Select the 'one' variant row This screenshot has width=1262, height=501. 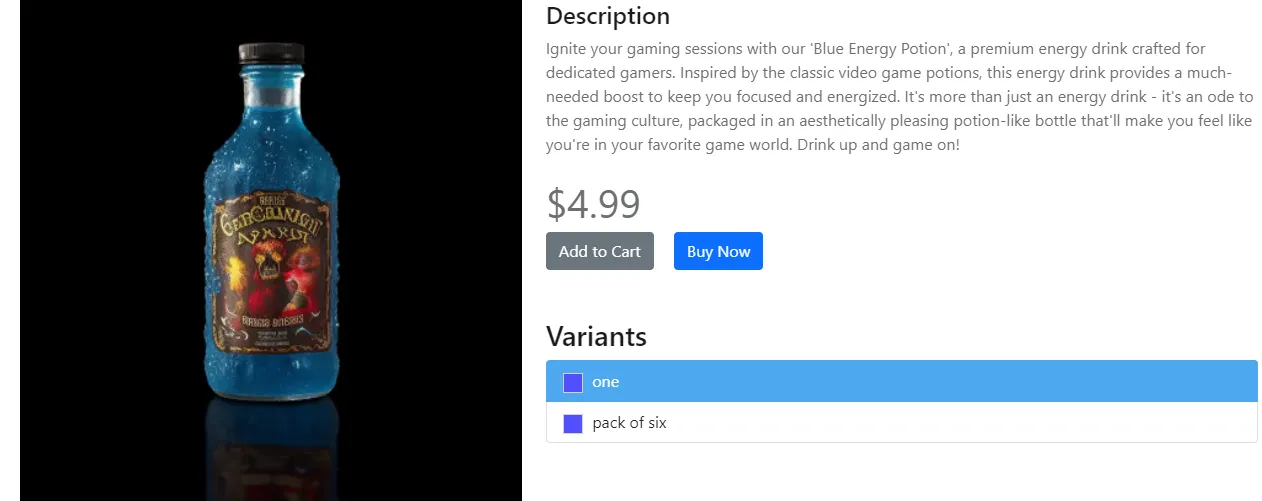tap(900, 382)
